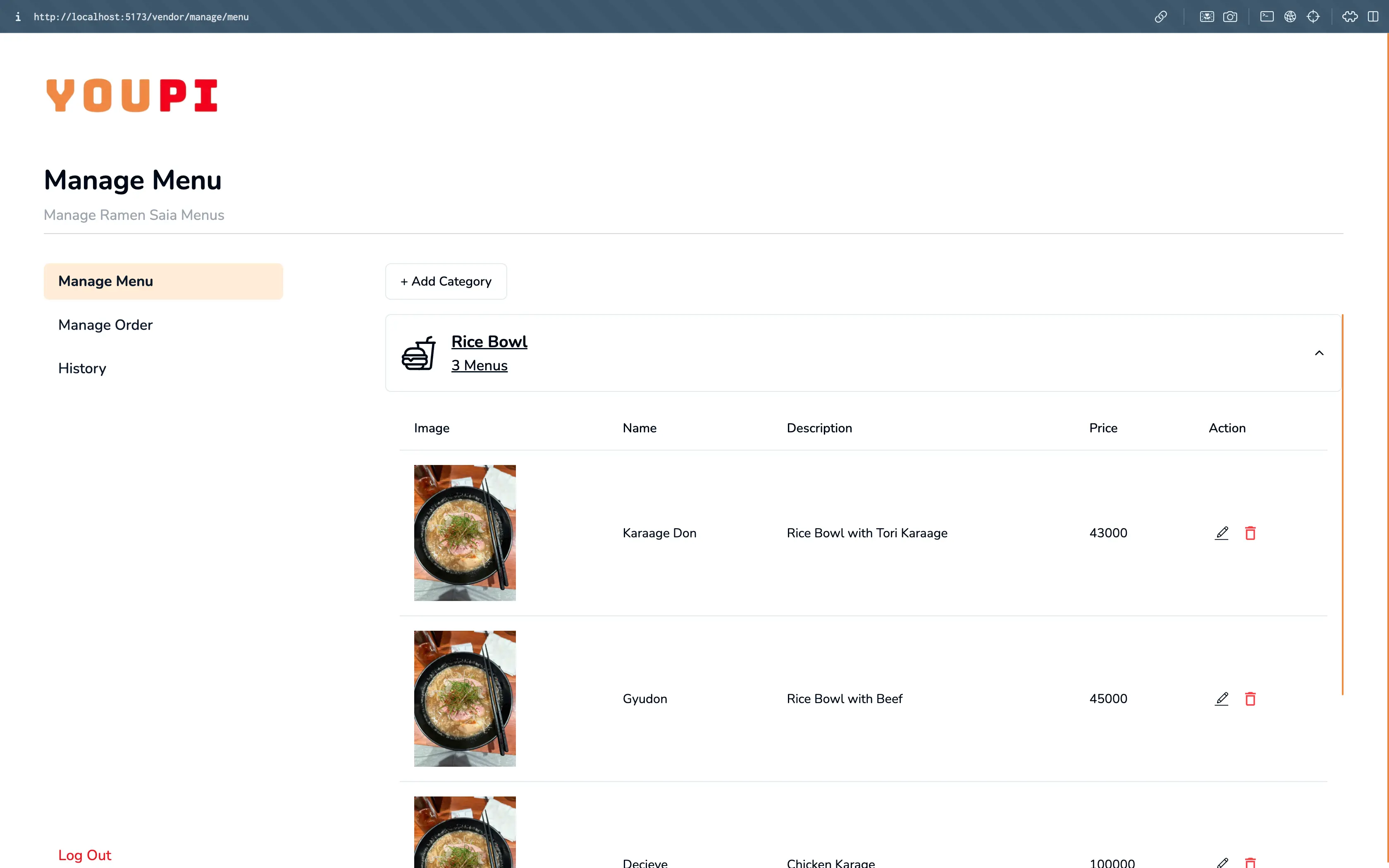The height and width of the screenshot is (868, 1389).
Task: Take a screenshot with the camera icon
Action: coord(1230,17)
